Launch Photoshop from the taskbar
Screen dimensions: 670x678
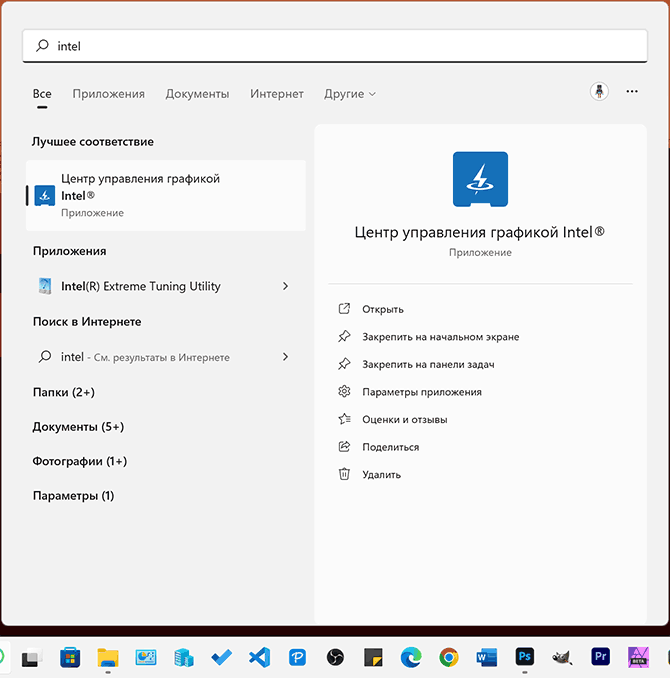pos(525,657)
